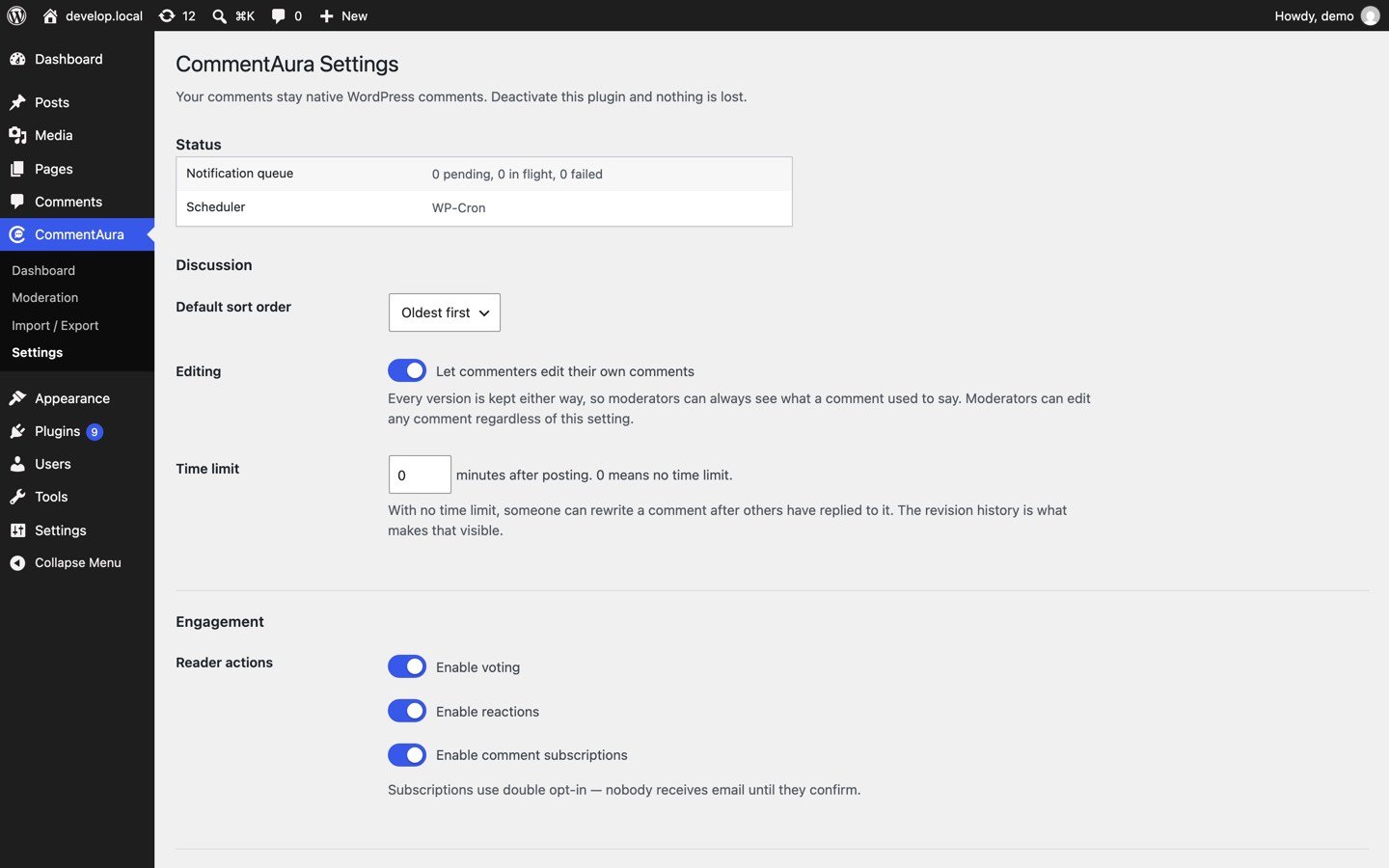The image size is (1389, 868).
Task: Click the search magnifier icon
Action: (x=220, y=15)
